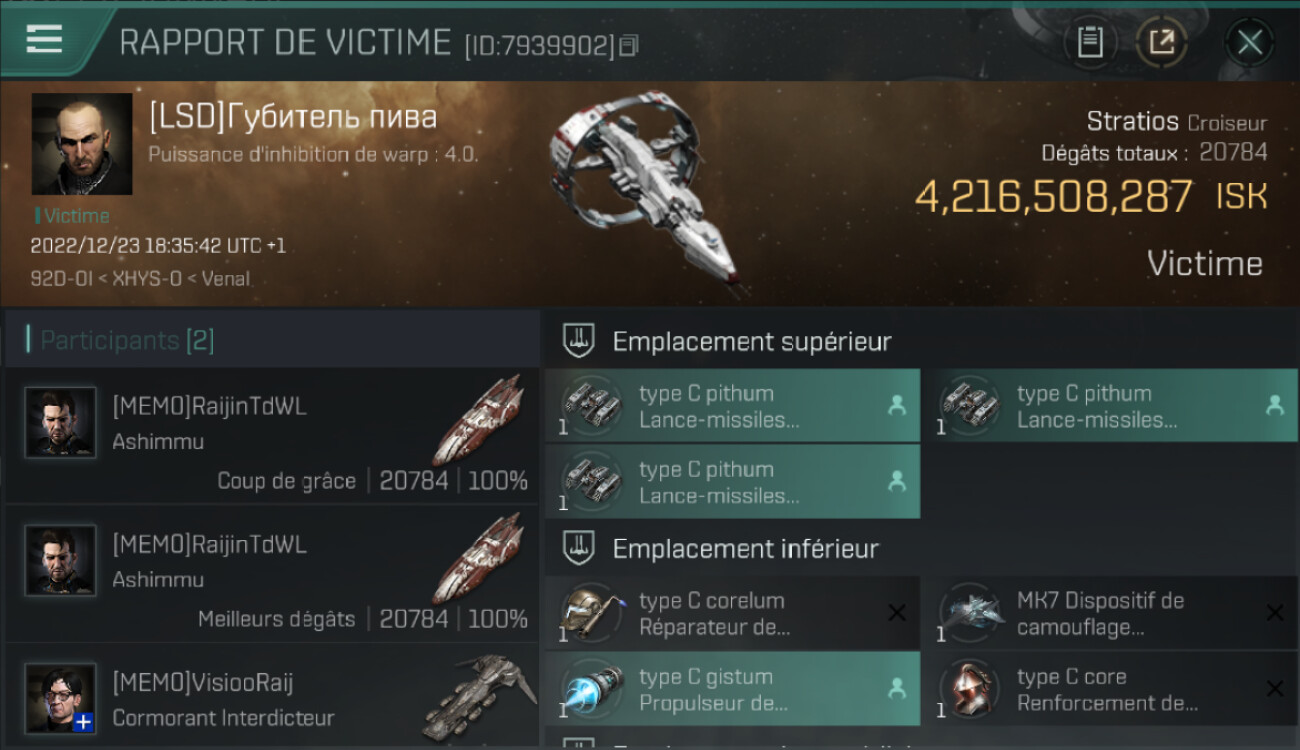View the victim pilot portrait
Image resolution: width=1300 pixels, height=750 pixels.
click(x=82, y=144)
